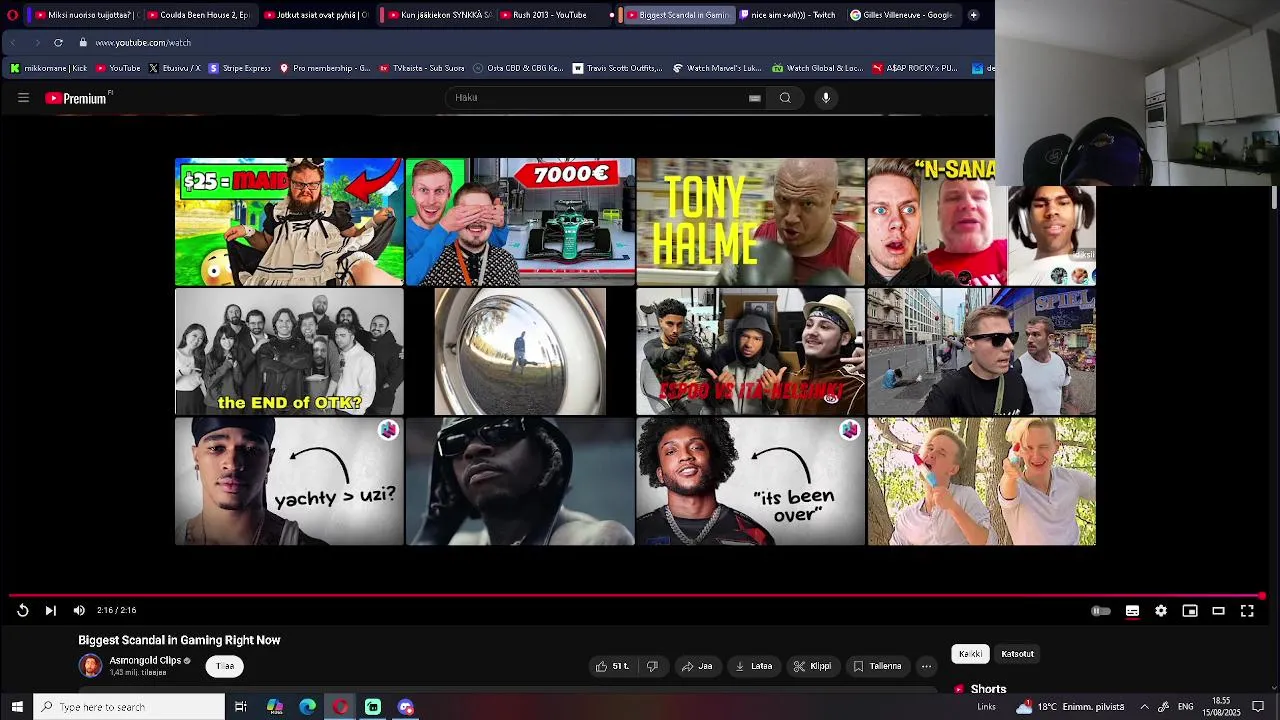Screen dimensions: 1280x720
Task: Open the TONY HALME video thumbnail
Action: click(750, 222)
